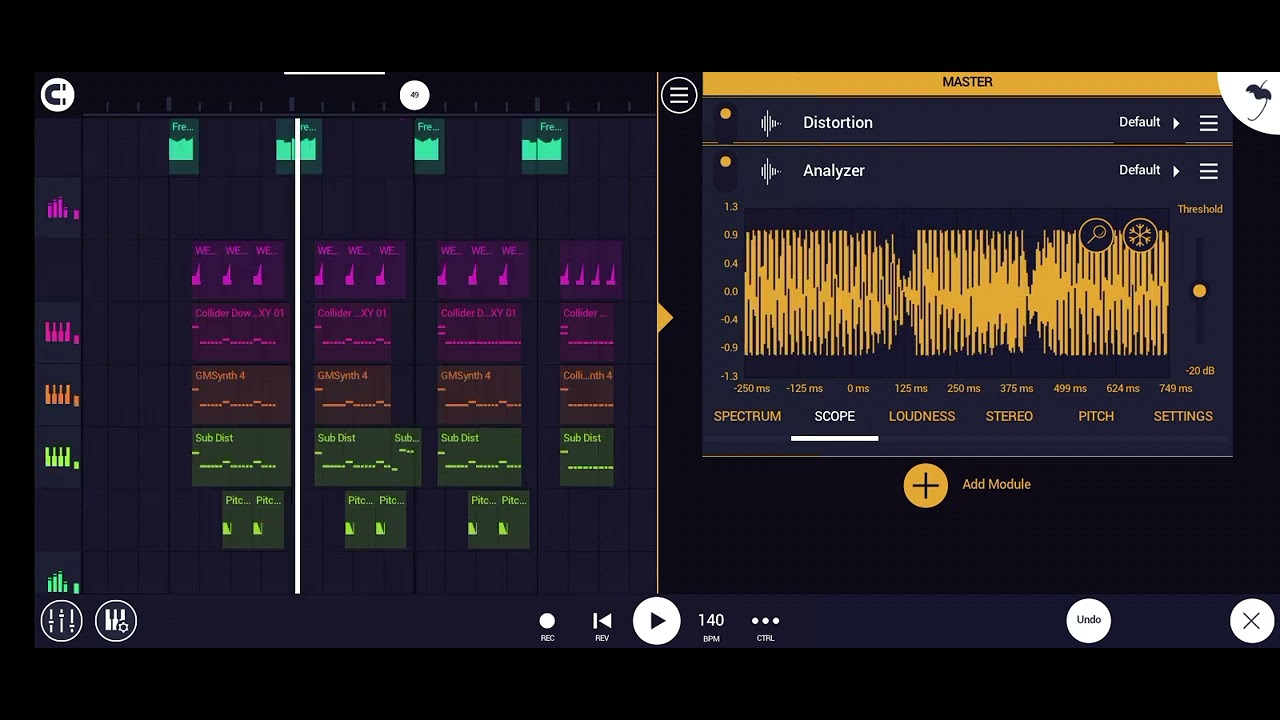Open the rack panel hamburger menu

coord(679,96)
